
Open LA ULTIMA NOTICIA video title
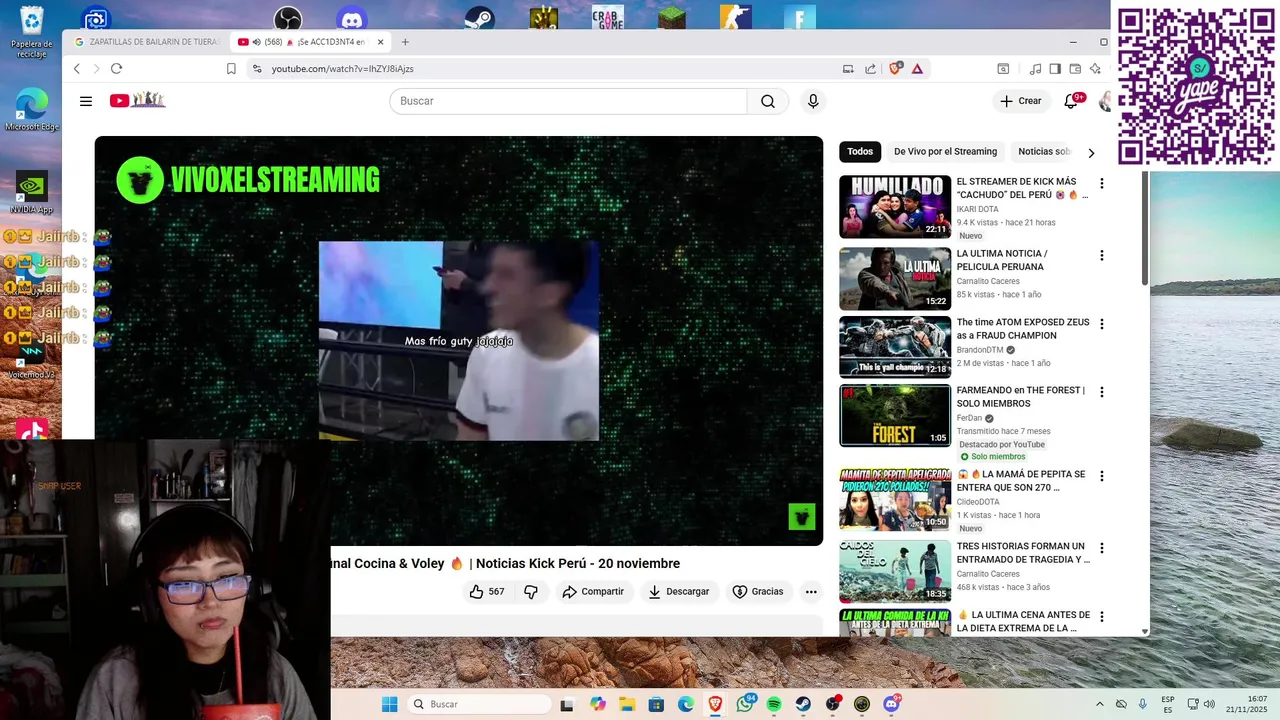[x=1002, y=260]
